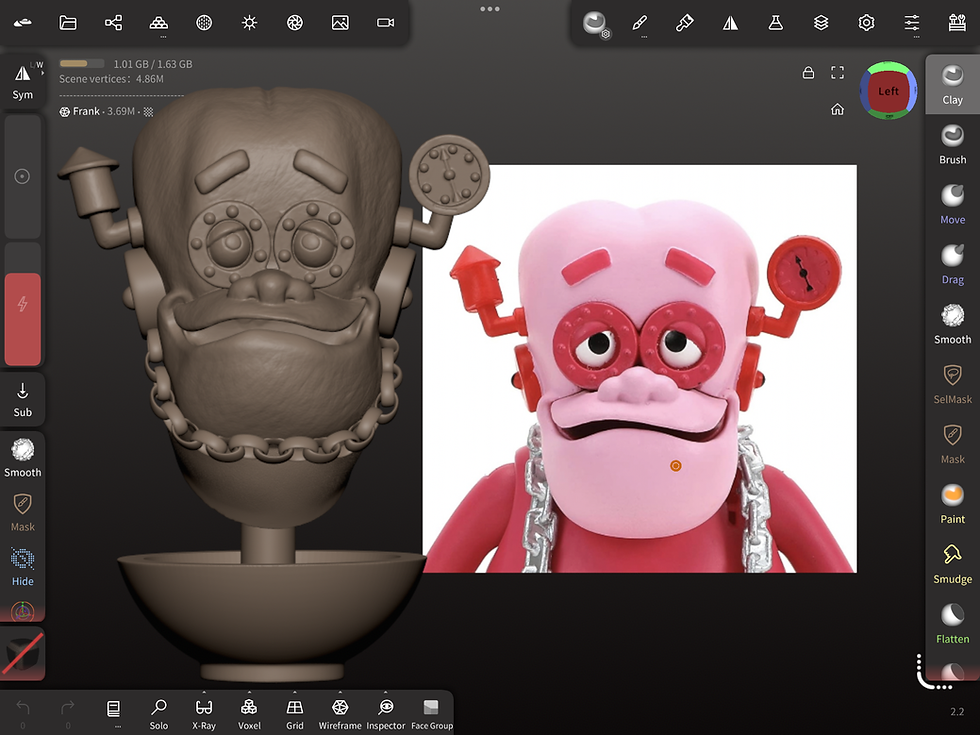Open the Symmetry settings menu in top bar

730,24
